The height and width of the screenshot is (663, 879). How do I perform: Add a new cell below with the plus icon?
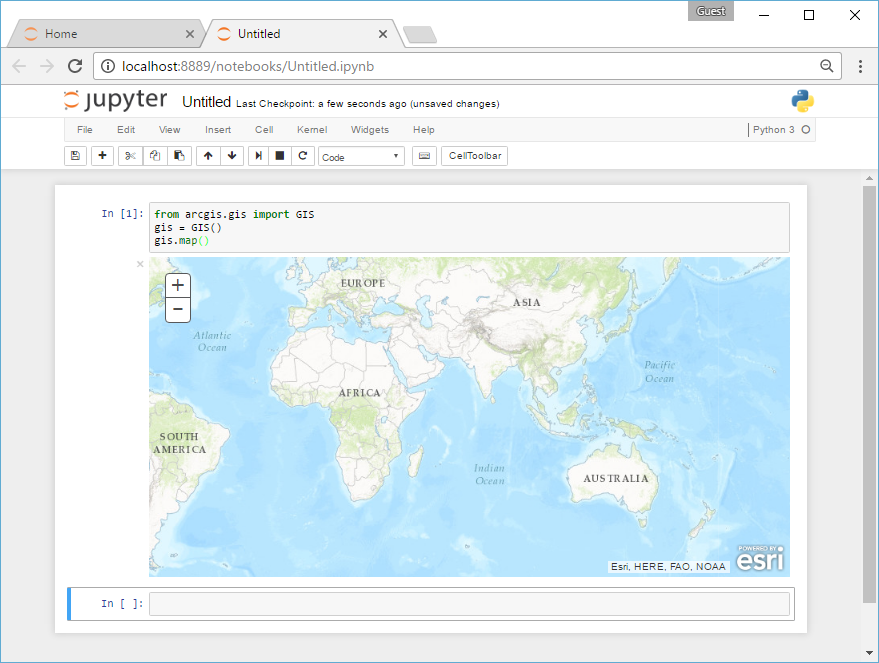point(102,156)
